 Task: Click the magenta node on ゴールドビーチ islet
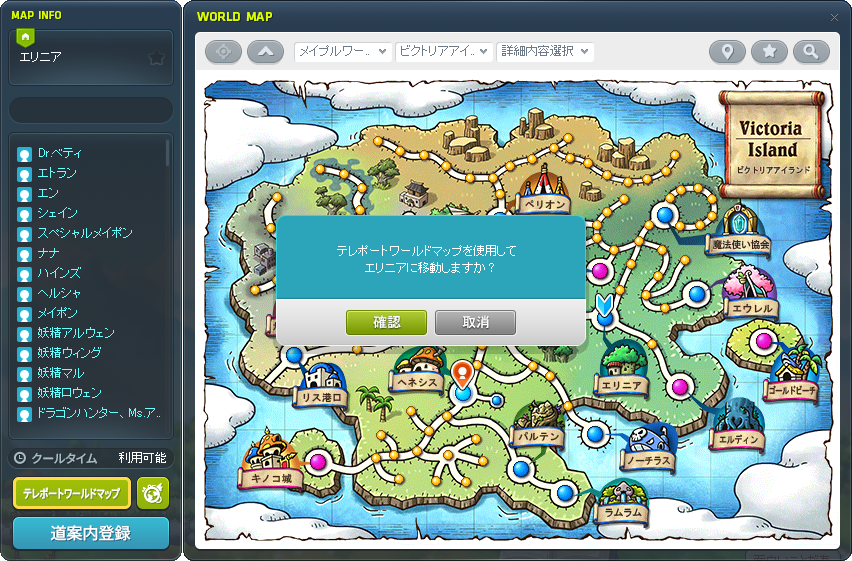pyautogui.click(x=763, y=341)
